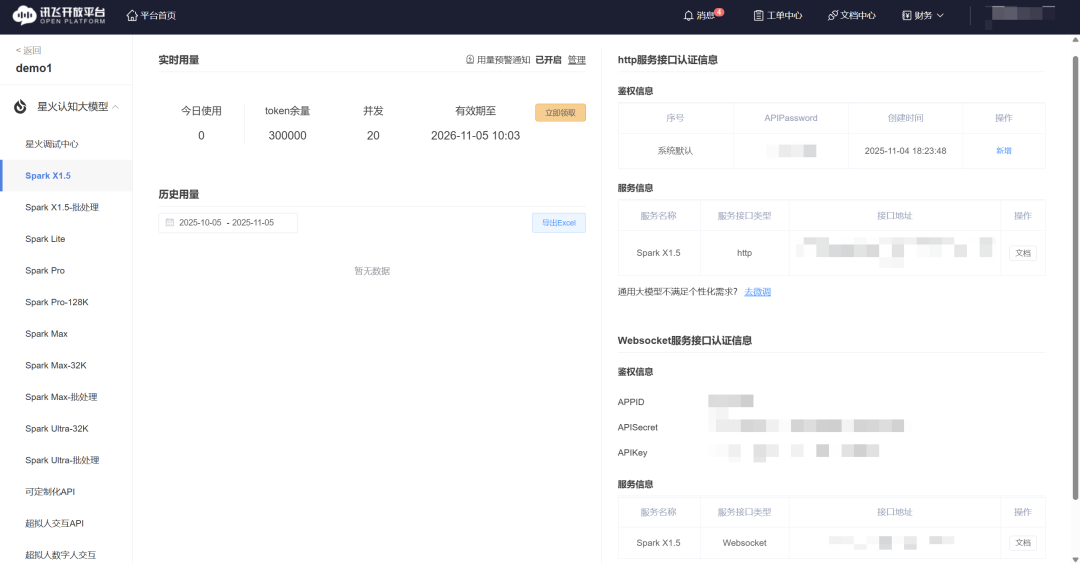Click the 2026-11-05 10:03 expiry value

pyautogui.click(x=475, y=136)
